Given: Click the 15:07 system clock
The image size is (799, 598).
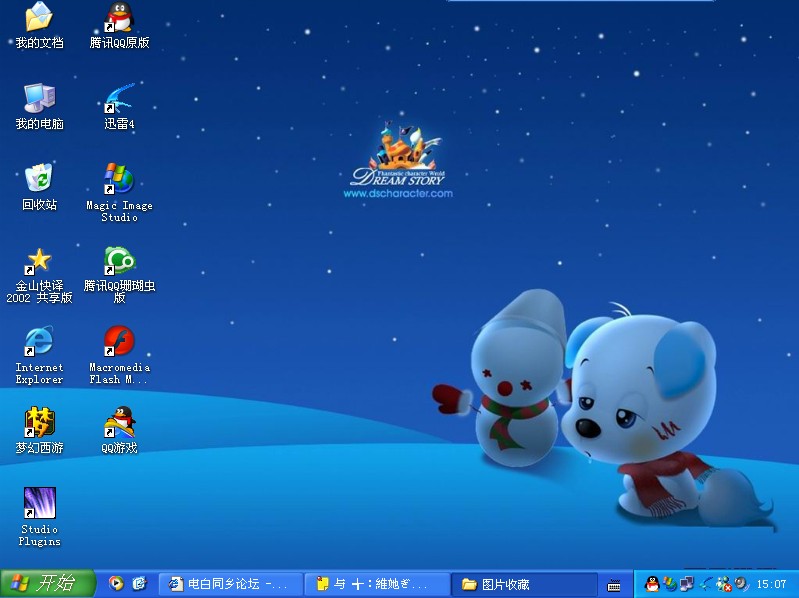Looking at the screenshot, I should [x=771, y=584].
